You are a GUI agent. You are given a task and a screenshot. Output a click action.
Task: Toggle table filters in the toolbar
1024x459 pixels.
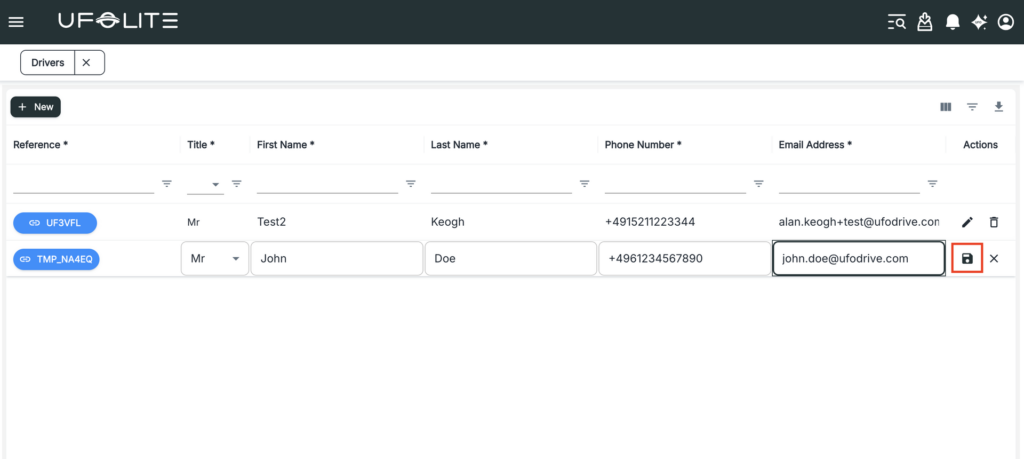click(972, 107)
